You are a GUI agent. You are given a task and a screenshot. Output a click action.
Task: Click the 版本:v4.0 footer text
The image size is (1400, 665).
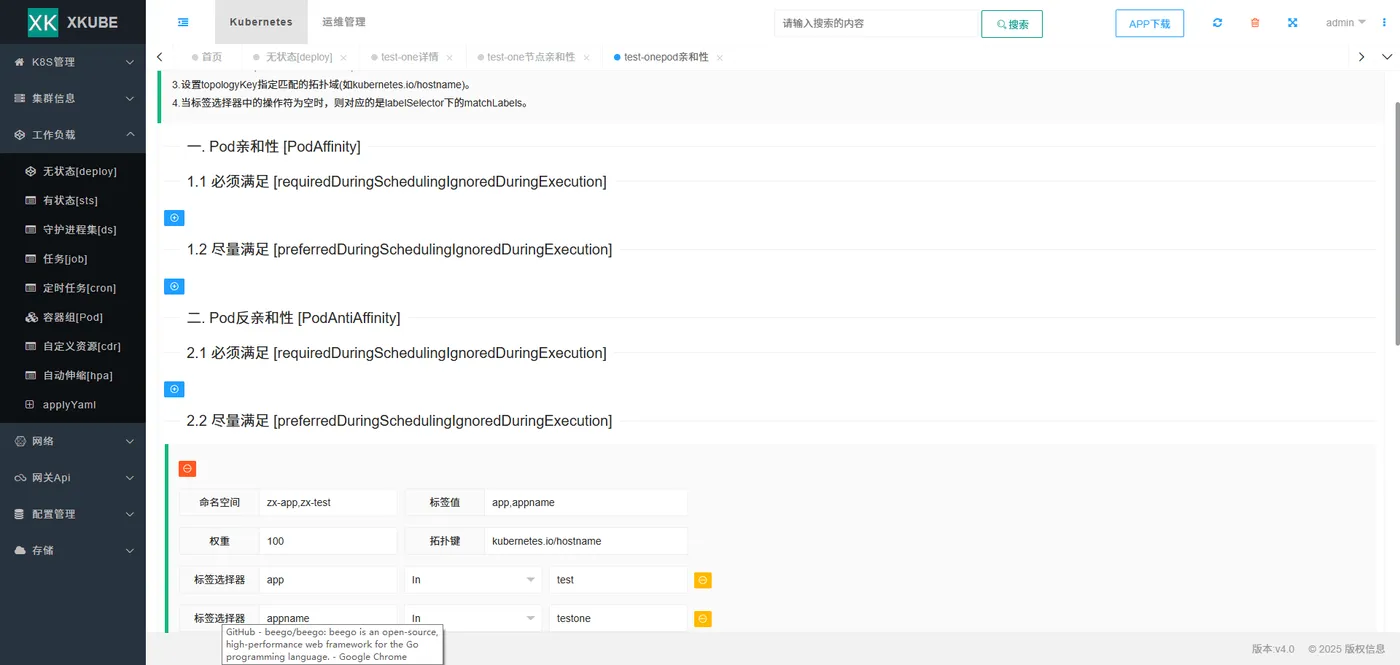pos(1273,649)
